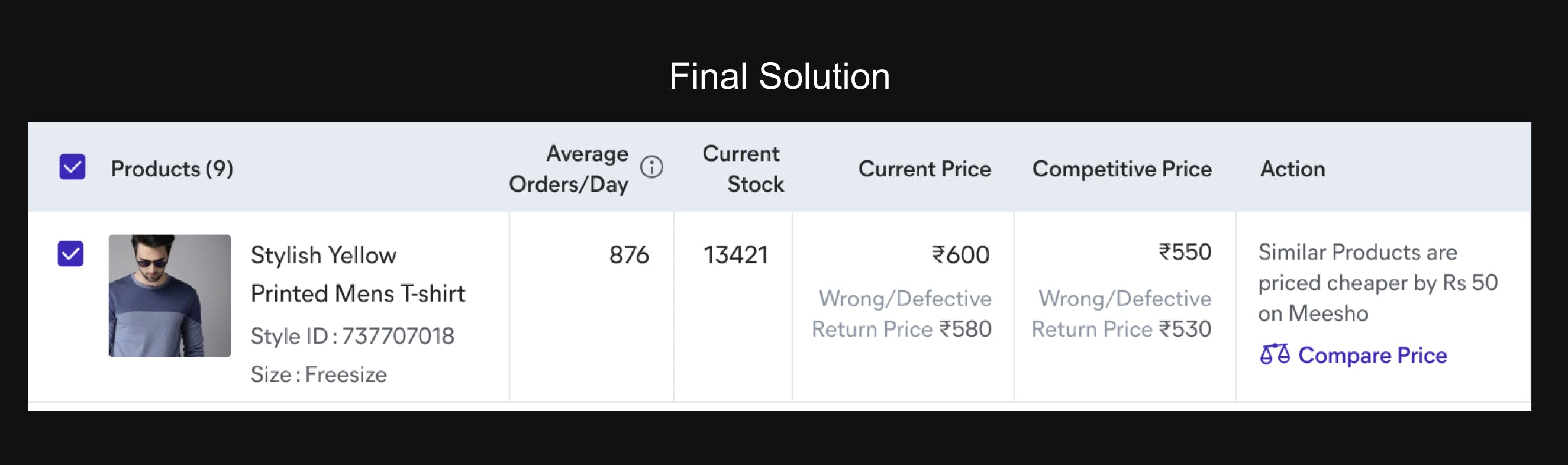Deselect the Stylish Yellow T-shirt row checkbox
The width and height of the screenshot is (1568, 465).
(x=70, y=254)
